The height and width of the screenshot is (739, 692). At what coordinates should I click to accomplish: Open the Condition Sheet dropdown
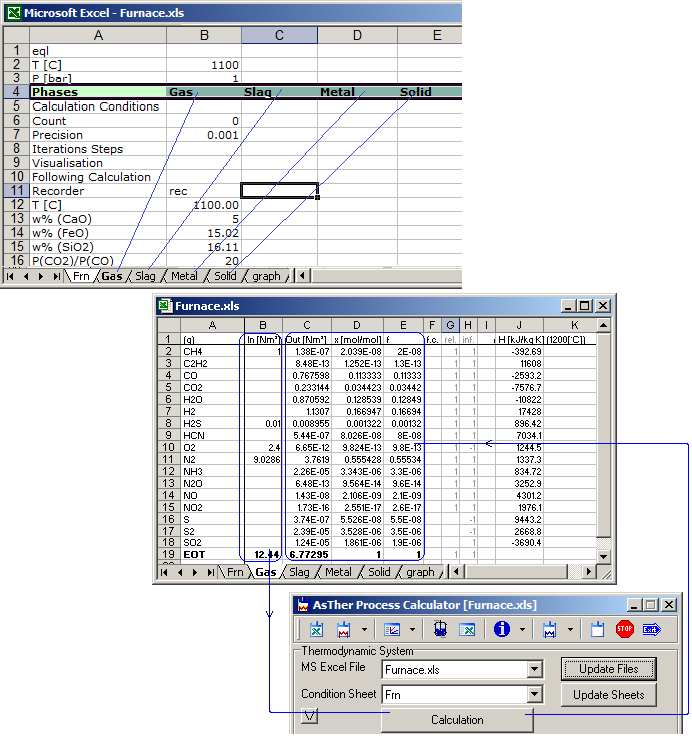tap(535, 695)
